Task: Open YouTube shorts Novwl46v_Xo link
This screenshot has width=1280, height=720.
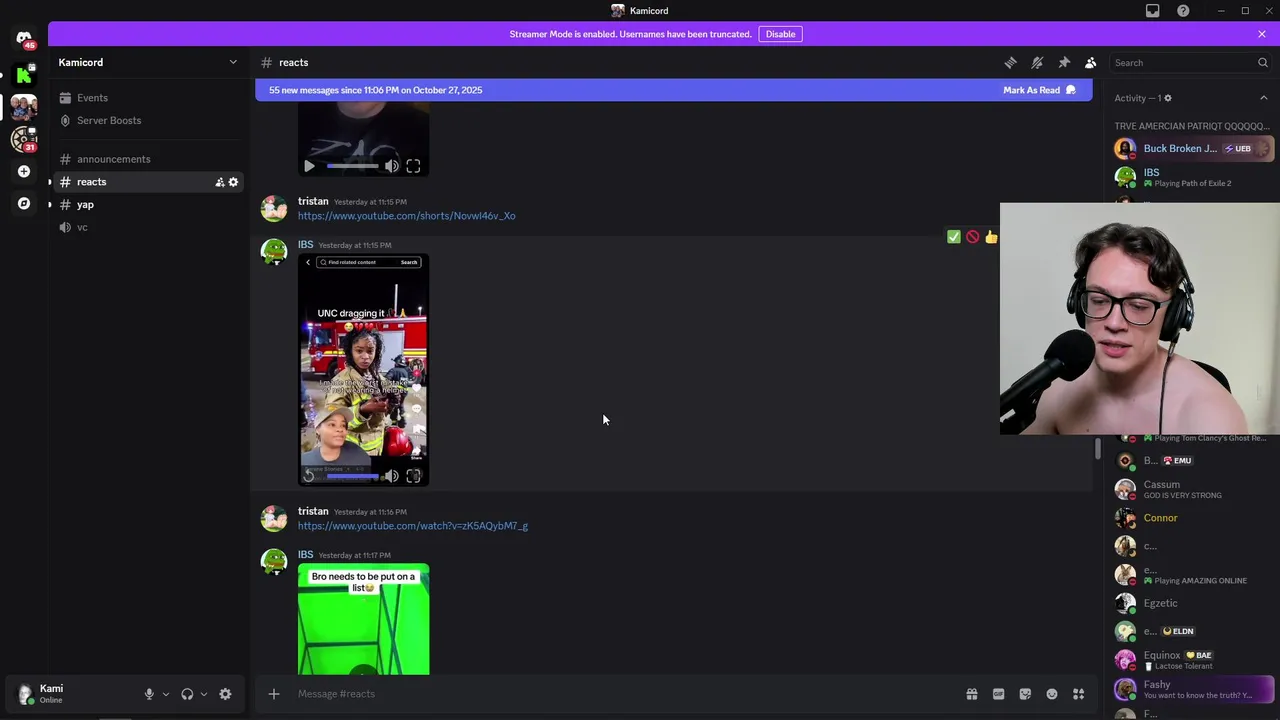Action: [x=406, y=216]
